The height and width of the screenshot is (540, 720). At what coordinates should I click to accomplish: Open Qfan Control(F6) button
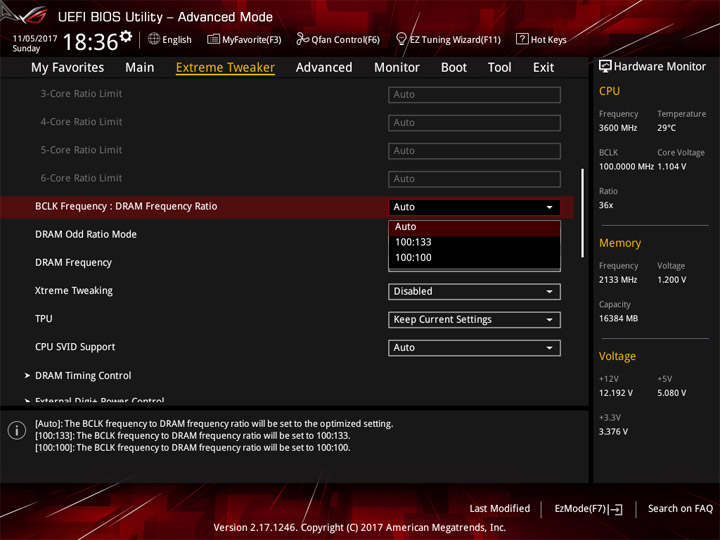click(338, 39)
